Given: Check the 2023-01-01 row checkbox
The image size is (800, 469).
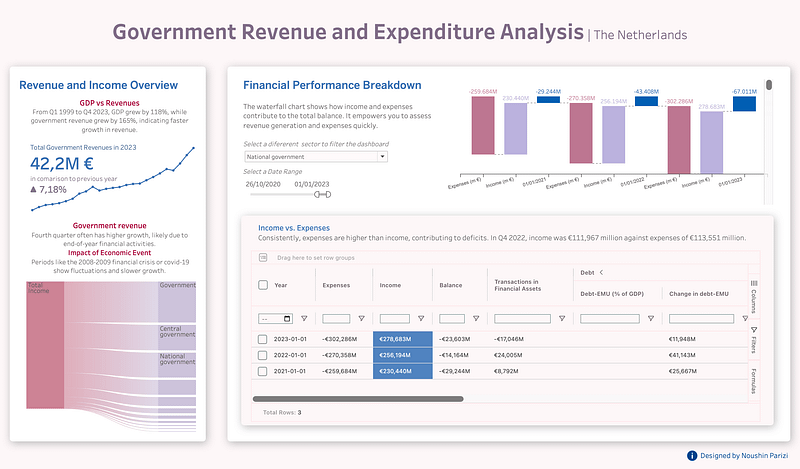Looking at the screenshot, I should coord(263,339).
